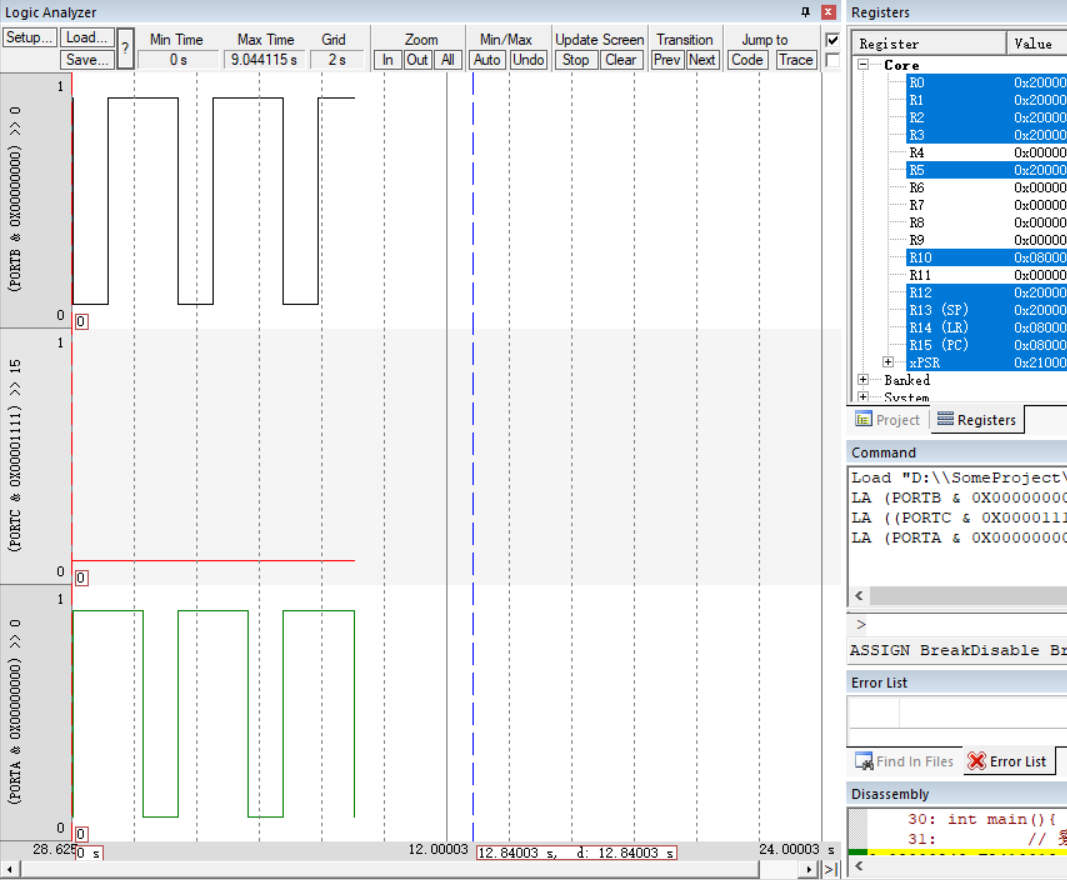This screenshot has width=1067, height=880.
Task: Click the red X Error List icon
Action: pyautogui.click(x=977, y=761)
